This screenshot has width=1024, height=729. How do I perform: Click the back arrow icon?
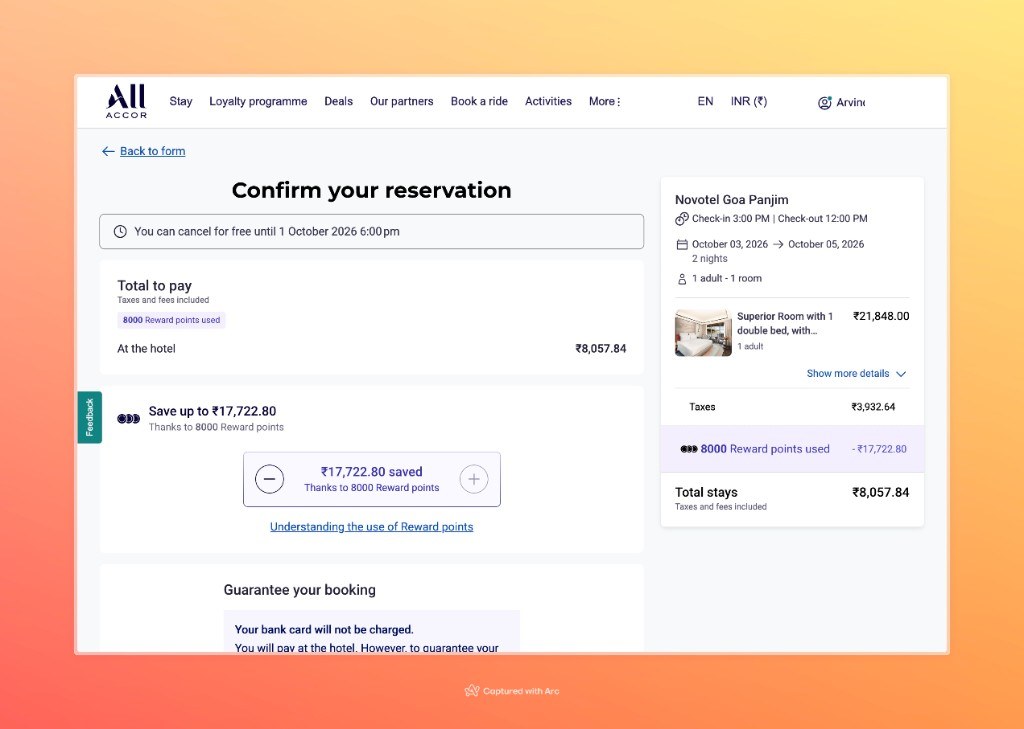(x=108, y=152)
